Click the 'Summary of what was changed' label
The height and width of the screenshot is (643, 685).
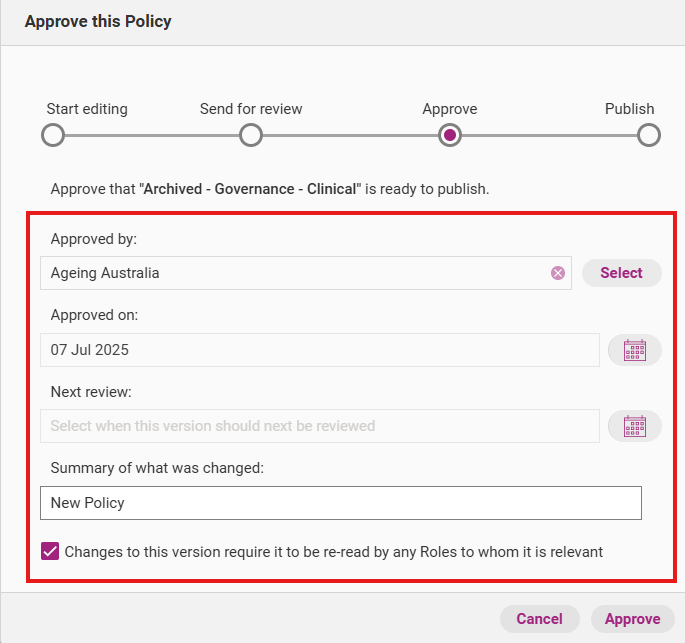157,467
